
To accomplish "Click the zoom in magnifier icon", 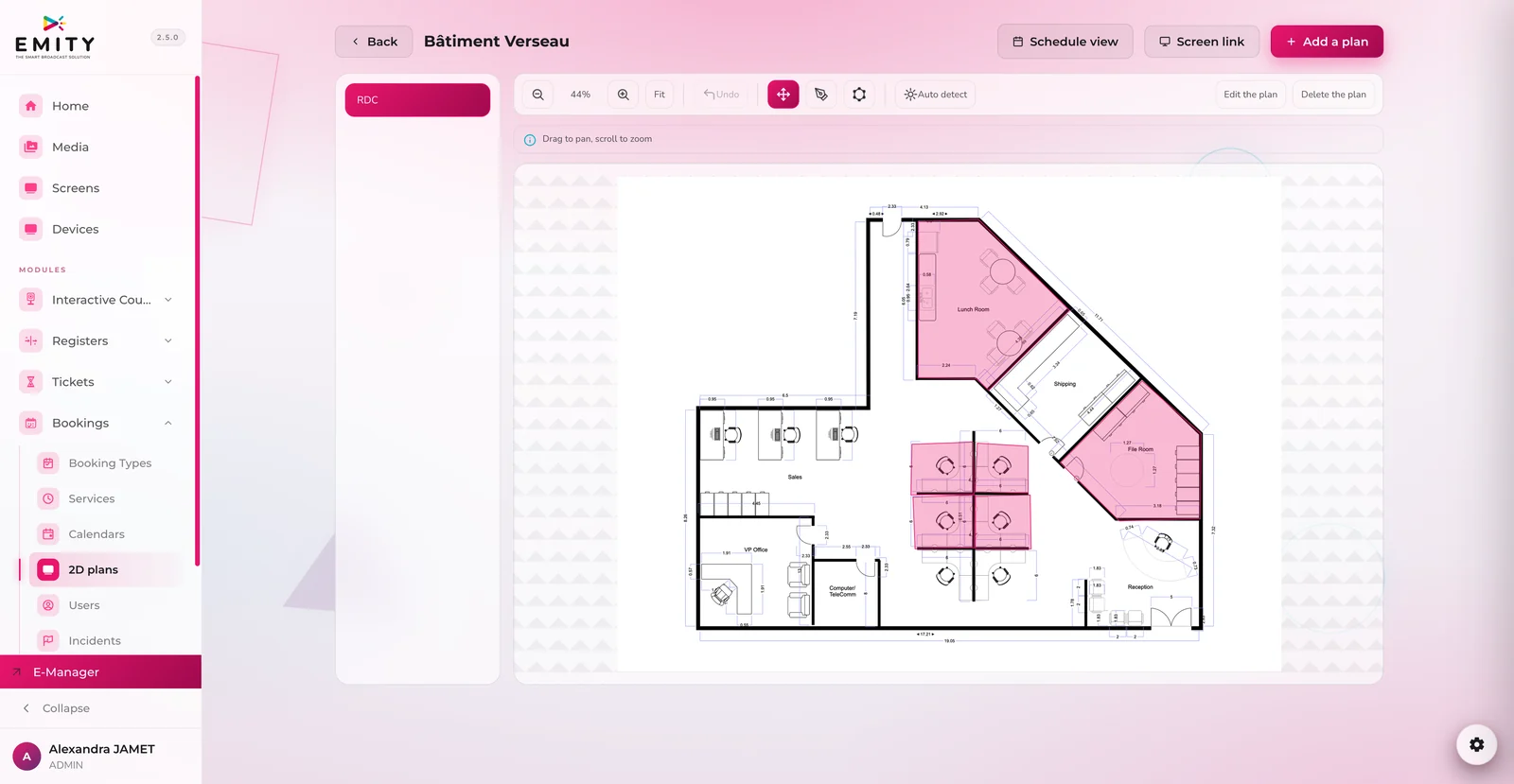I will (623, 95).
